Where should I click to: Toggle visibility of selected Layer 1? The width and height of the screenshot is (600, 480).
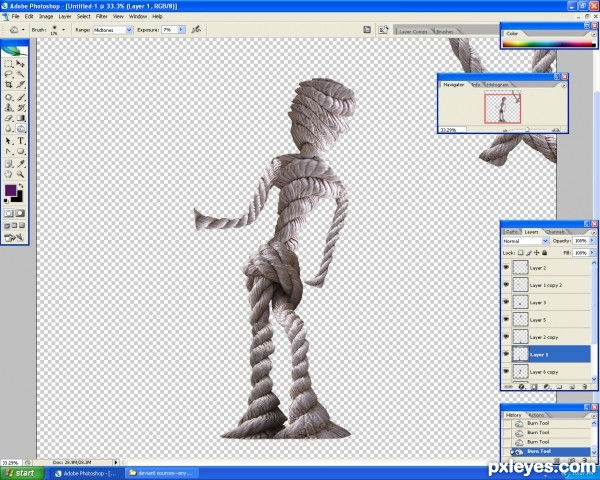506,354
